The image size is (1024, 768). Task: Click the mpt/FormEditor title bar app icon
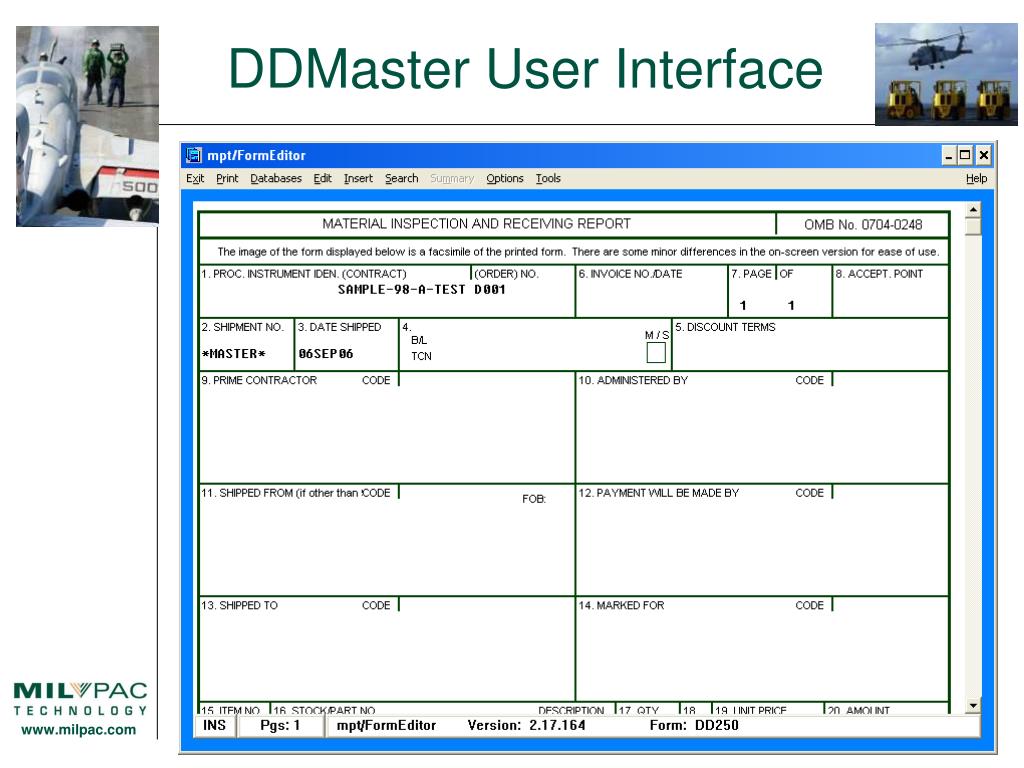tap(194, 155)
